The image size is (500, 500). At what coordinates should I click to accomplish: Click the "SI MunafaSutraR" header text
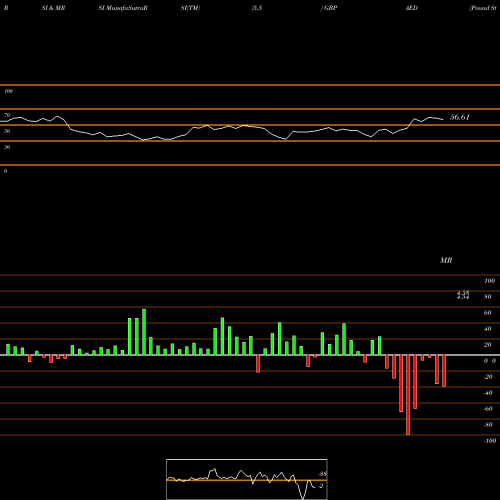click(123, 8)
